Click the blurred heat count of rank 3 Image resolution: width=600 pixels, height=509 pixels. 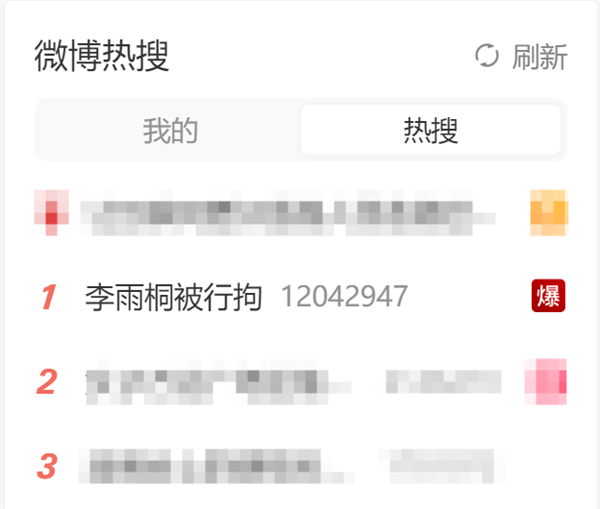442,466
